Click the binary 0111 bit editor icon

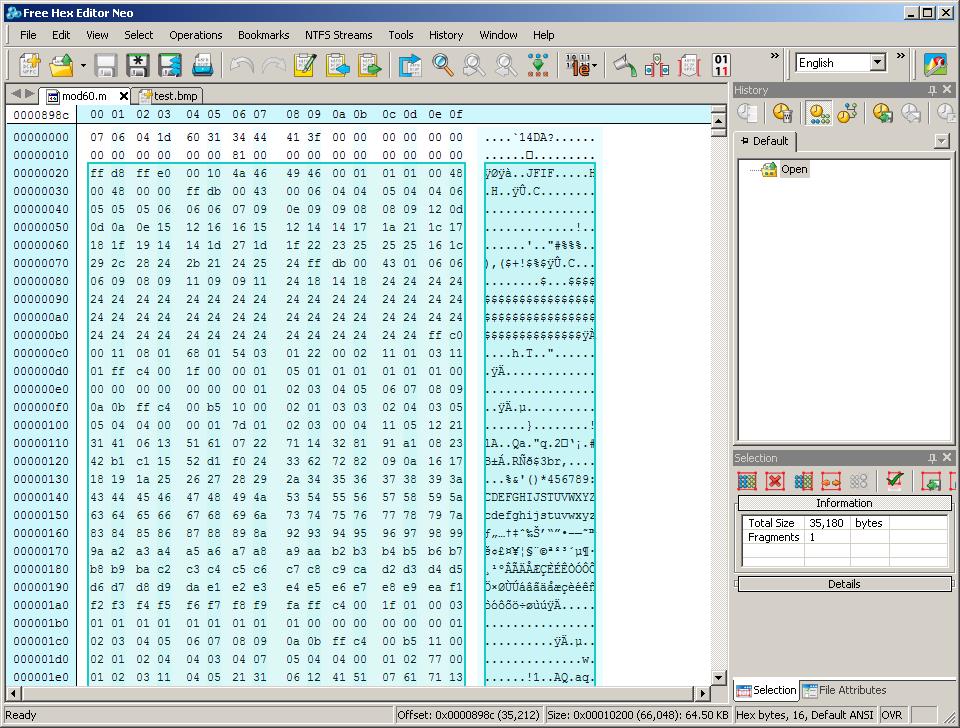pos(721,64)
